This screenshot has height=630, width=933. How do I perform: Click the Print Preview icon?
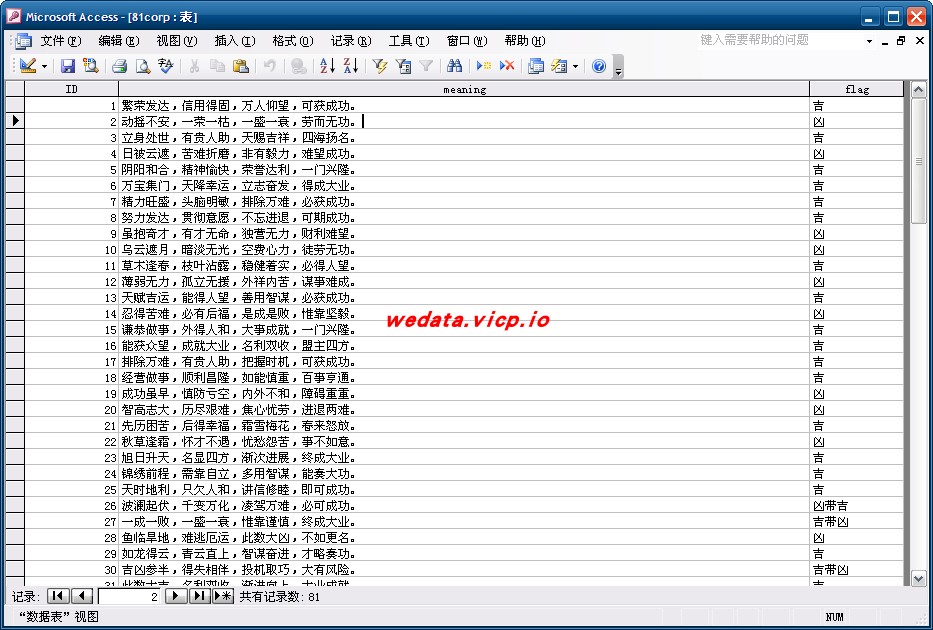143,66
